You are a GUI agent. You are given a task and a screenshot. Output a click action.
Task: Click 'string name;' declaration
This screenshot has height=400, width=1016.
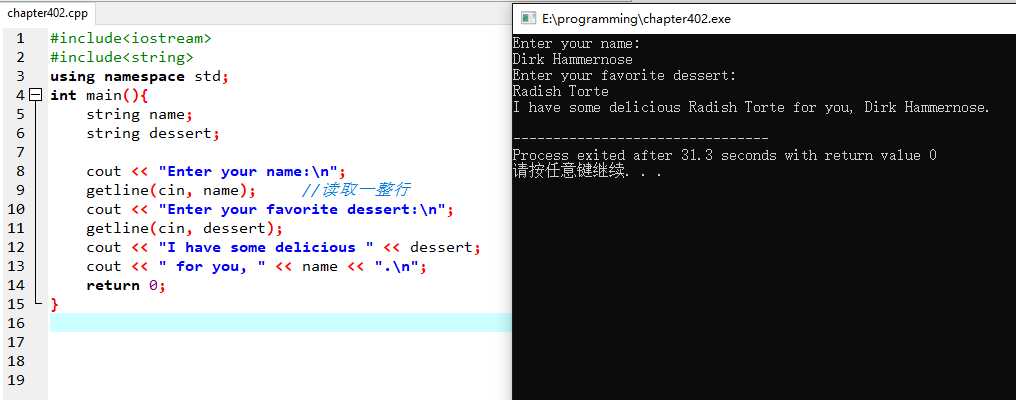point(139,114)
